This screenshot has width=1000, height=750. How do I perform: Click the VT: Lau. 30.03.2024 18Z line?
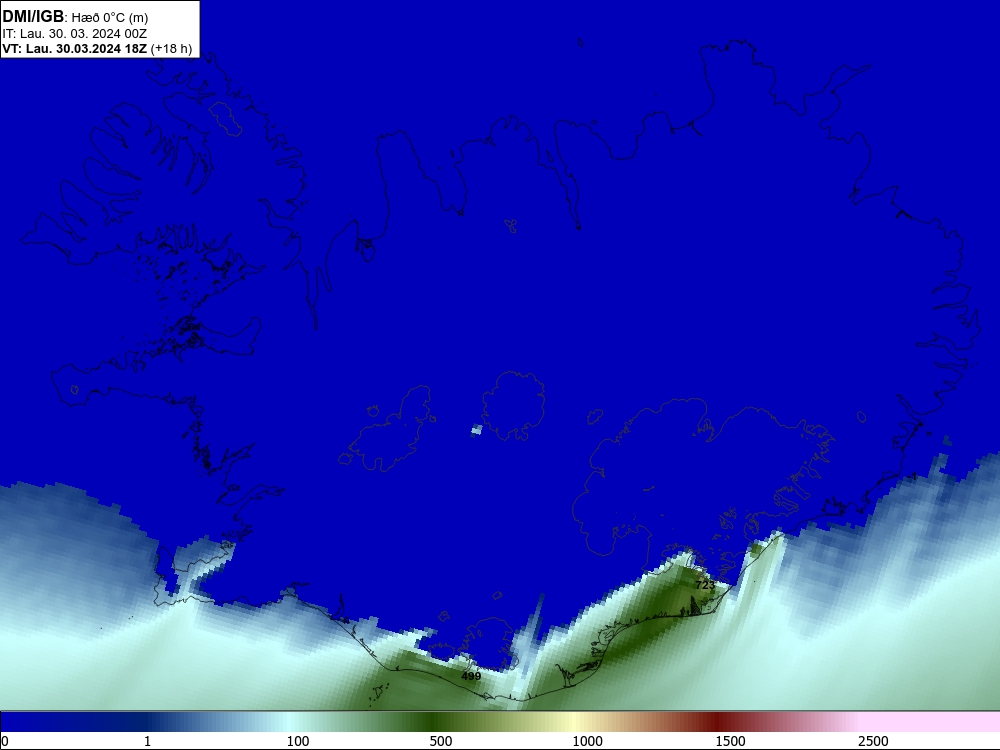tap(75, 48)
